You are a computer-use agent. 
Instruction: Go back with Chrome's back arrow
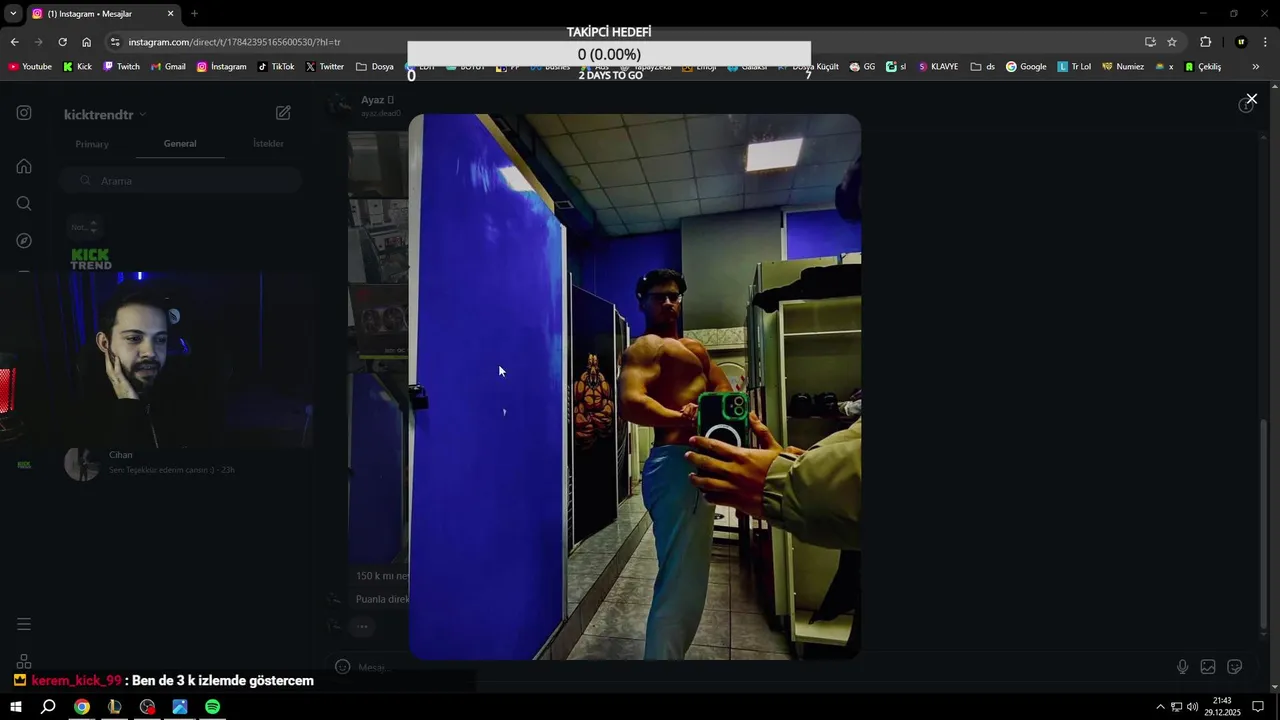coord(14,42)
